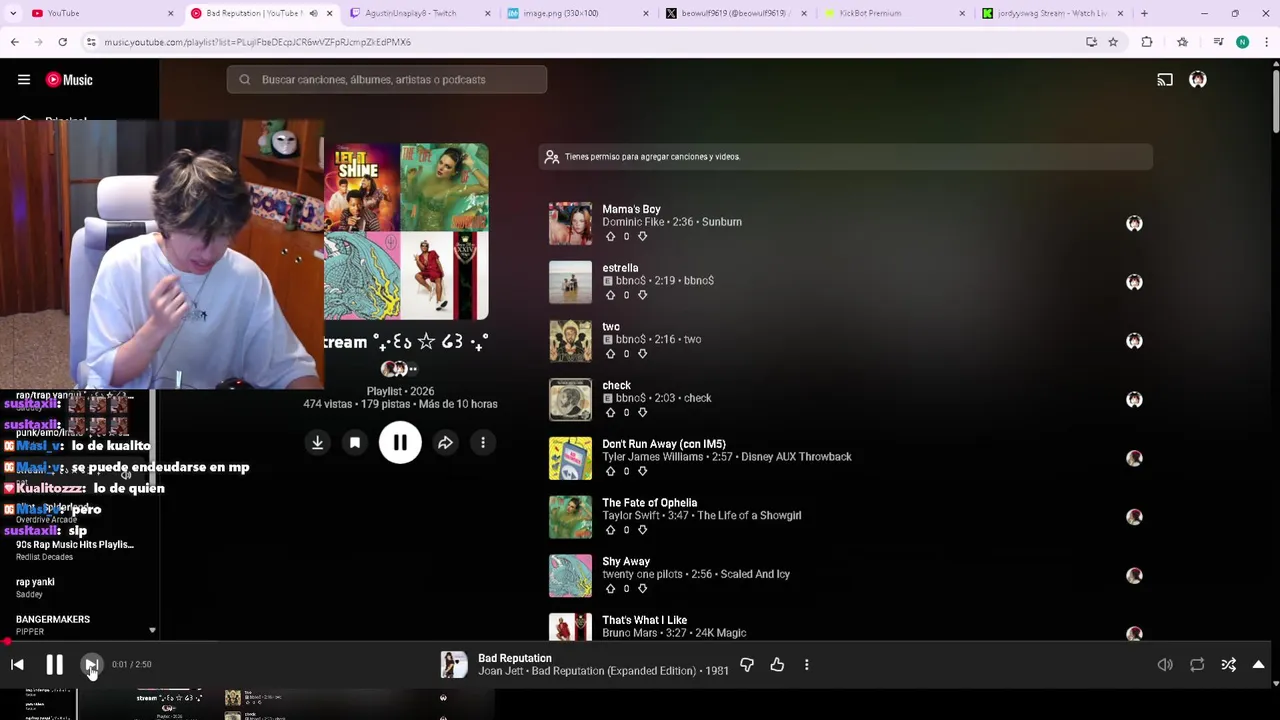Screen dimensions: 1280x720
Task: Upvote The Fate of Ophelia
Action: coord(610,530)
